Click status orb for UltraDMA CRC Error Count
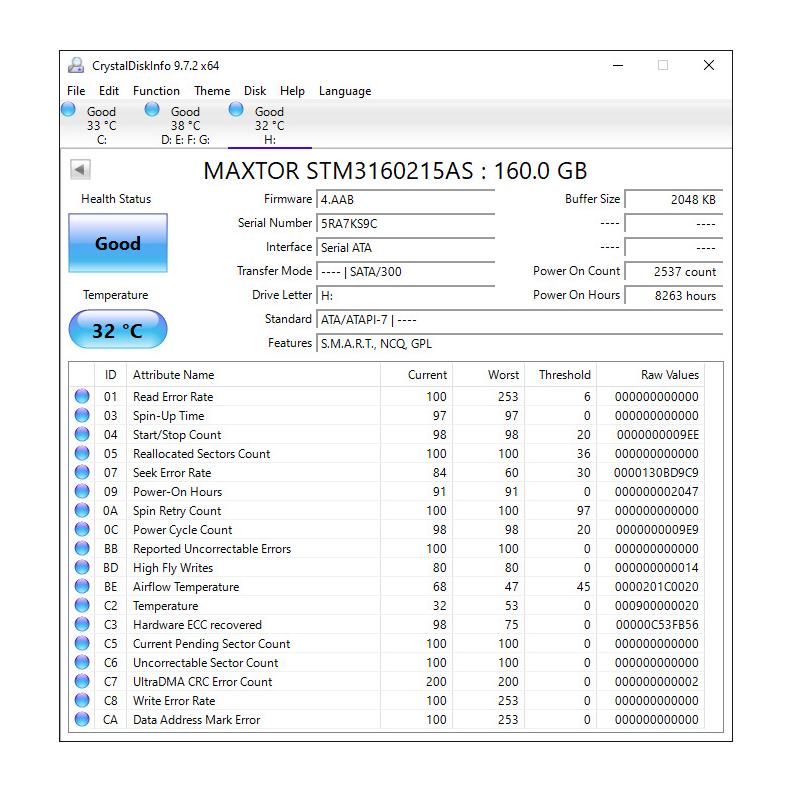This screenshot has height=793, width=793. 82,682
